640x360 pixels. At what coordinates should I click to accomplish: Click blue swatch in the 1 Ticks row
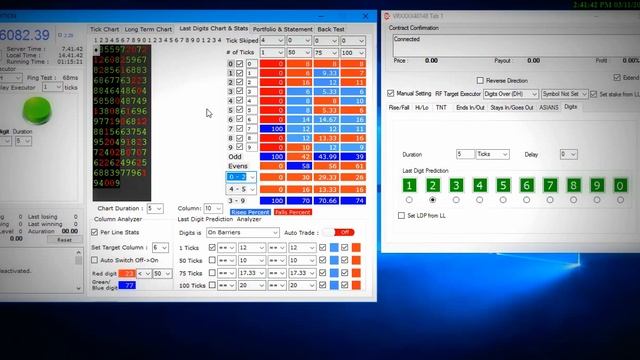tap(334, 247)
